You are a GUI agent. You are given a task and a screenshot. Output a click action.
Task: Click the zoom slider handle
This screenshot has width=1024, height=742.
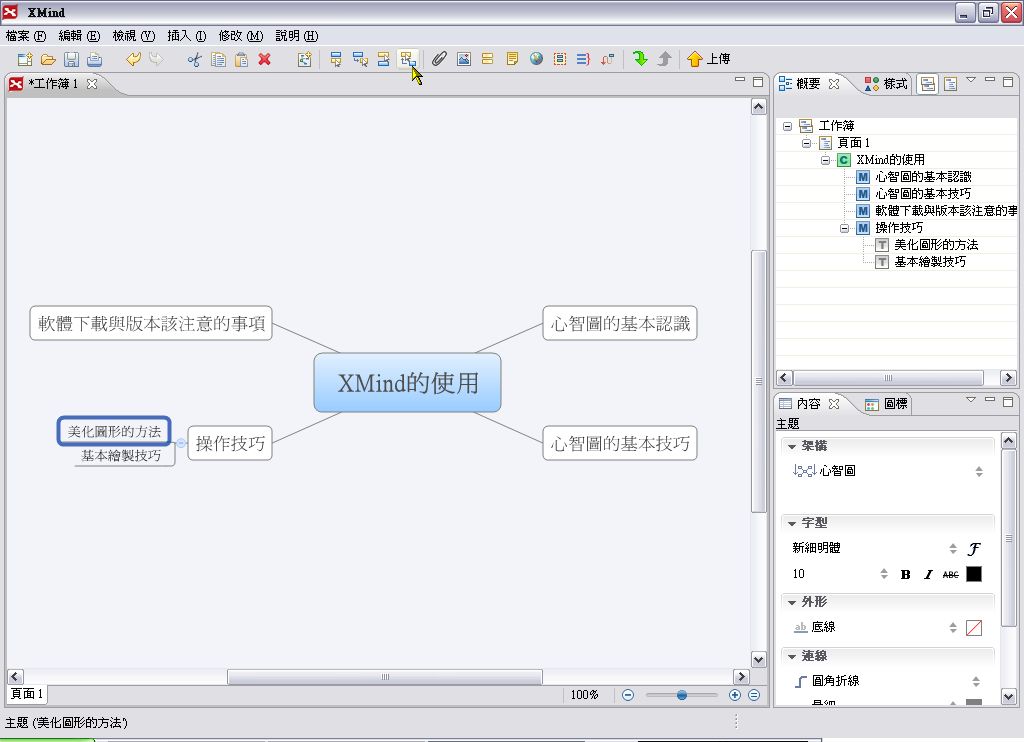pos(682,696)
